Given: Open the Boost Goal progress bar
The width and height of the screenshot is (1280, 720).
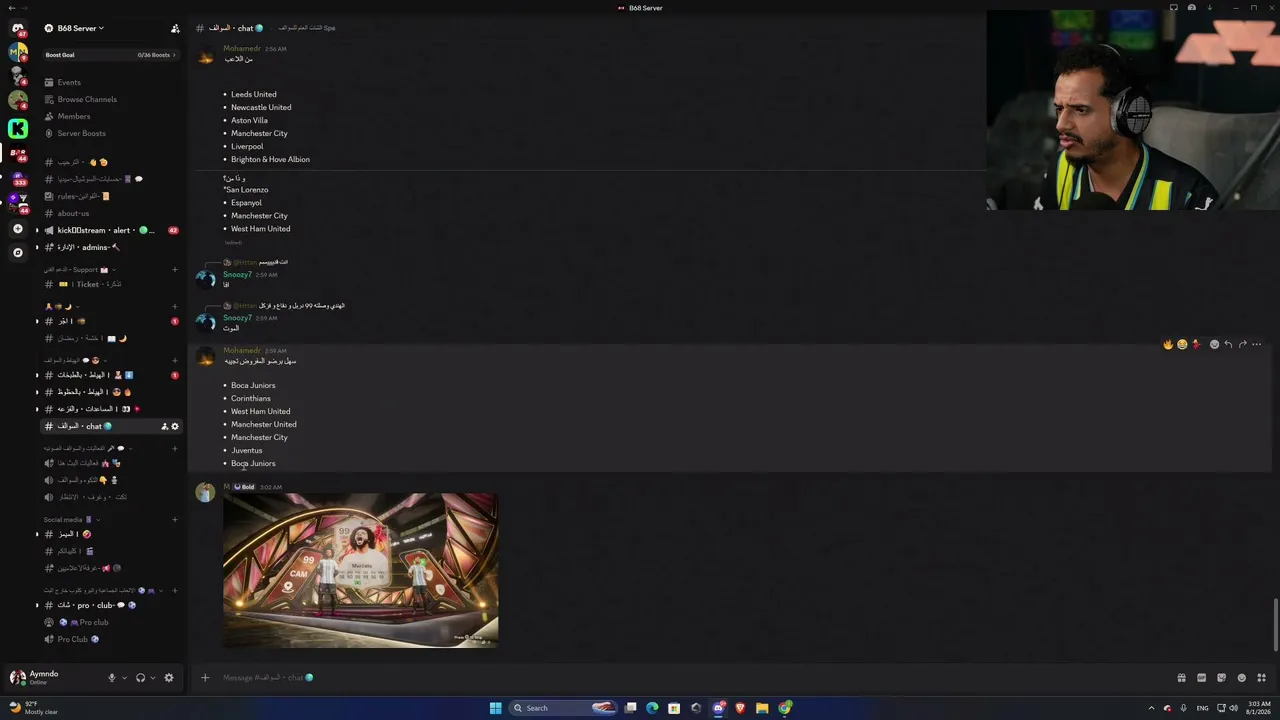Looking at the screenshot, I should pyautogui.click(x=110, y=55).
